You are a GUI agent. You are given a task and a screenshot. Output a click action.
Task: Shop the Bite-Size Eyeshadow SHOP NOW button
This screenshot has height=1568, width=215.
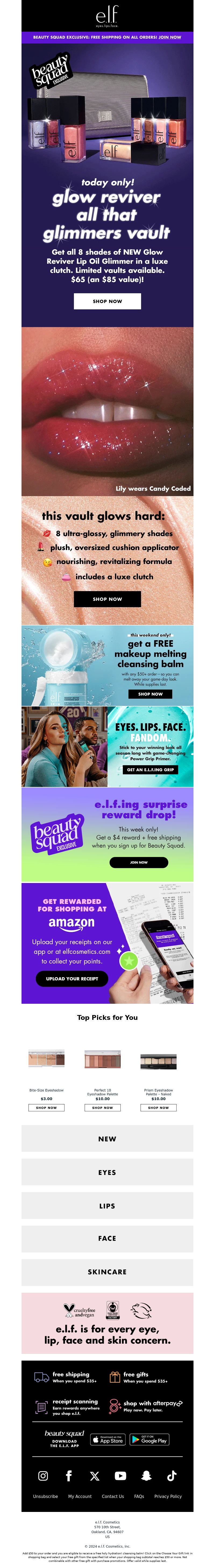[46, 1108]
